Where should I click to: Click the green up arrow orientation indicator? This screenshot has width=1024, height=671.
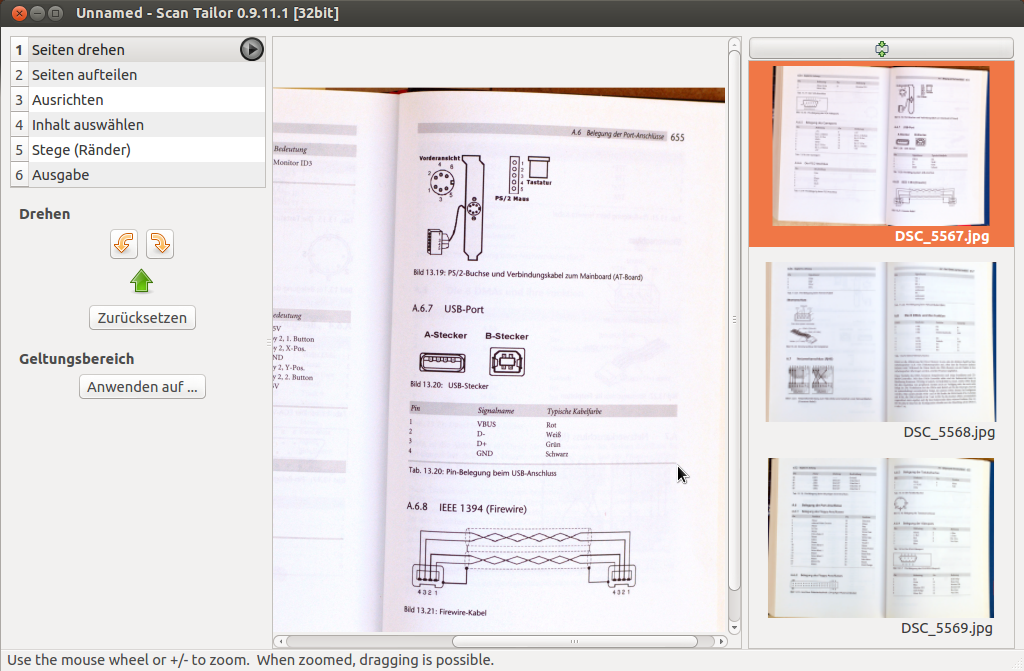coord(142,280)
